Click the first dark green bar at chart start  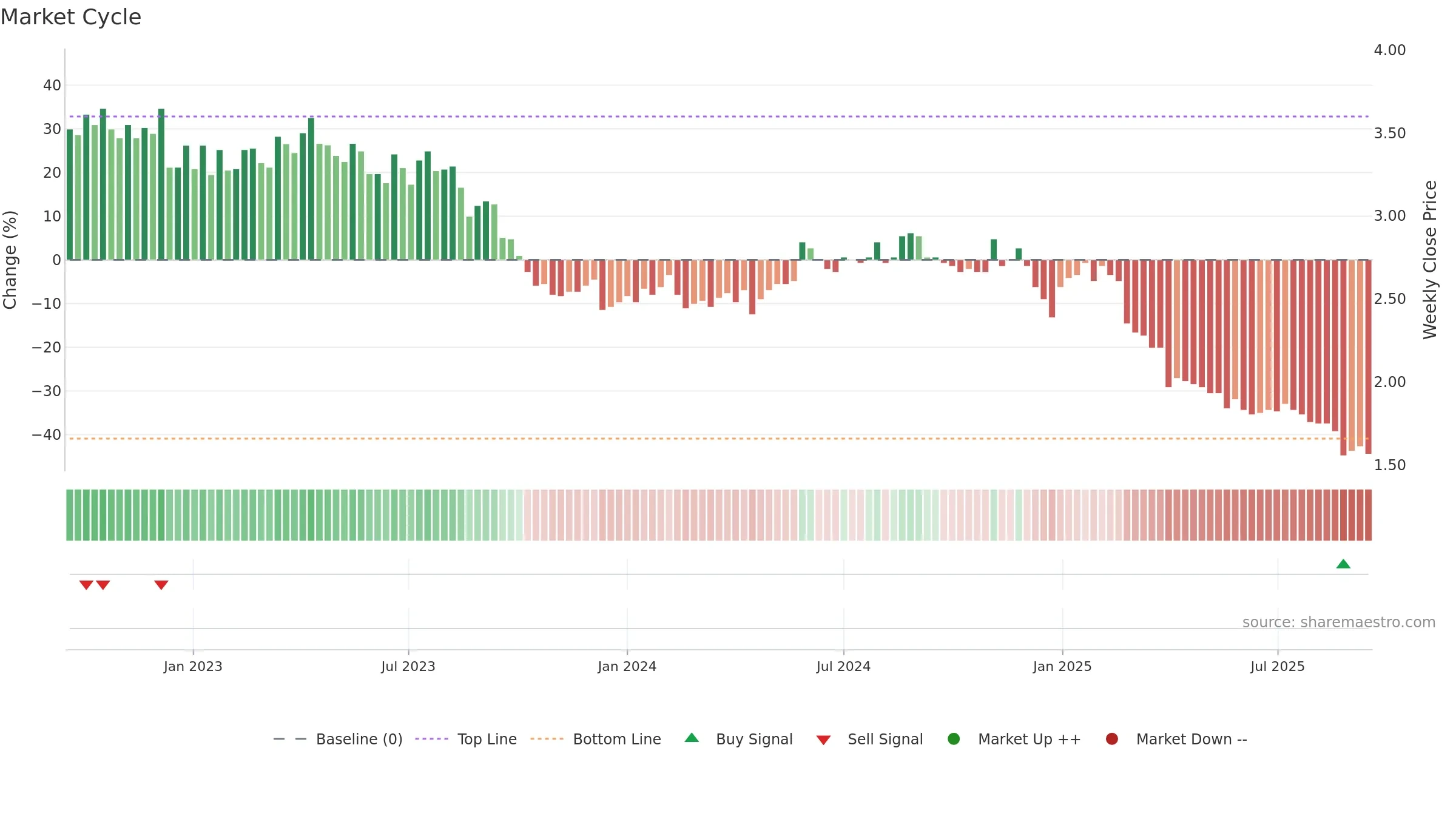tap(70, 194)
